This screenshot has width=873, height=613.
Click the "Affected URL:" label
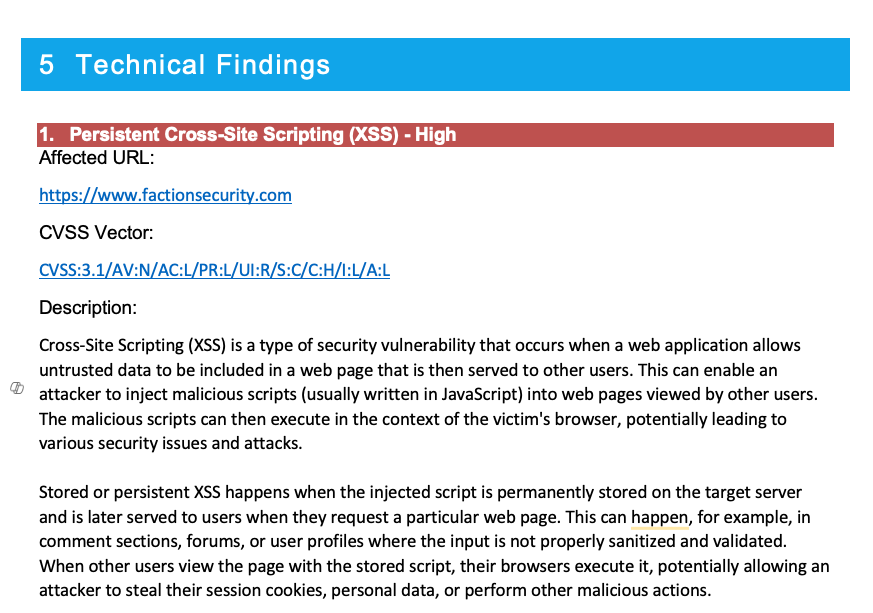click(96, 158)
